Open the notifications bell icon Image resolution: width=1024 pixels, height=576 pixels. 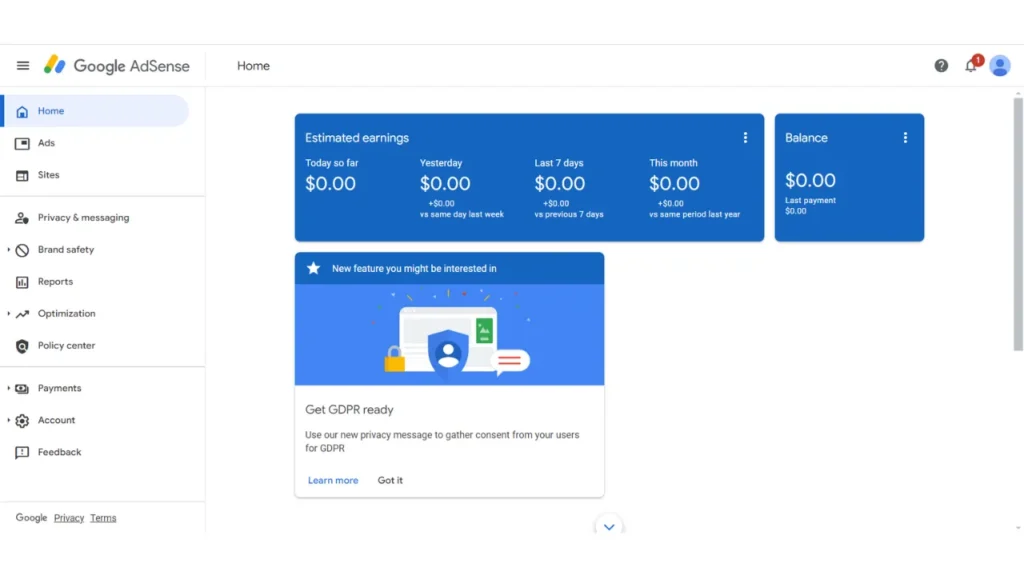(x=970, y=66)
